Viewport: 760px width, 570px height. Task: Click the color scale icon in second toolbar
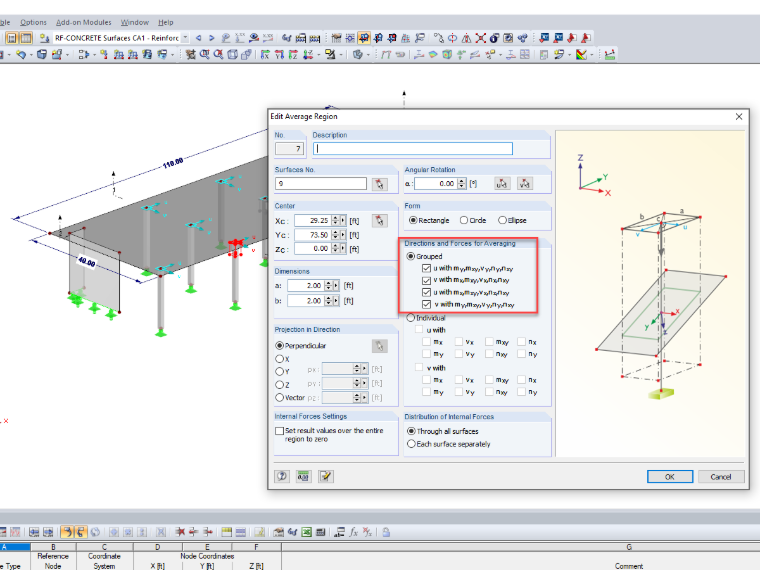click(582, 55)
